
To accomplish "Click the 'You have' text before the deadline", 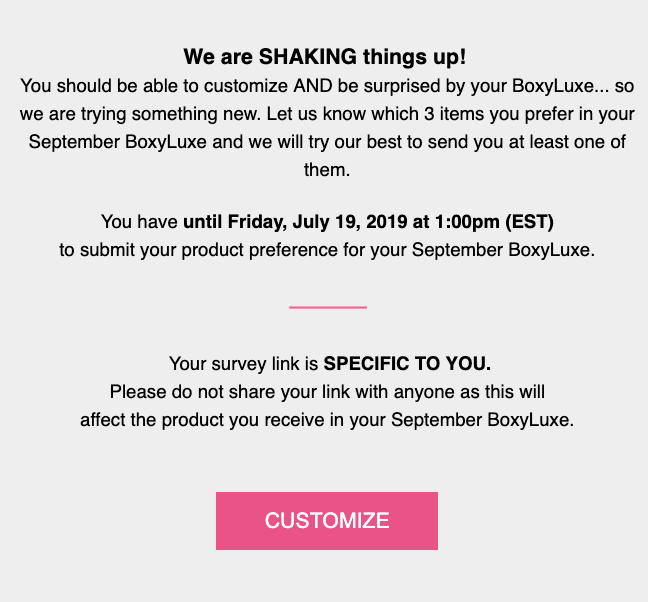I will (x=140, y=222).
